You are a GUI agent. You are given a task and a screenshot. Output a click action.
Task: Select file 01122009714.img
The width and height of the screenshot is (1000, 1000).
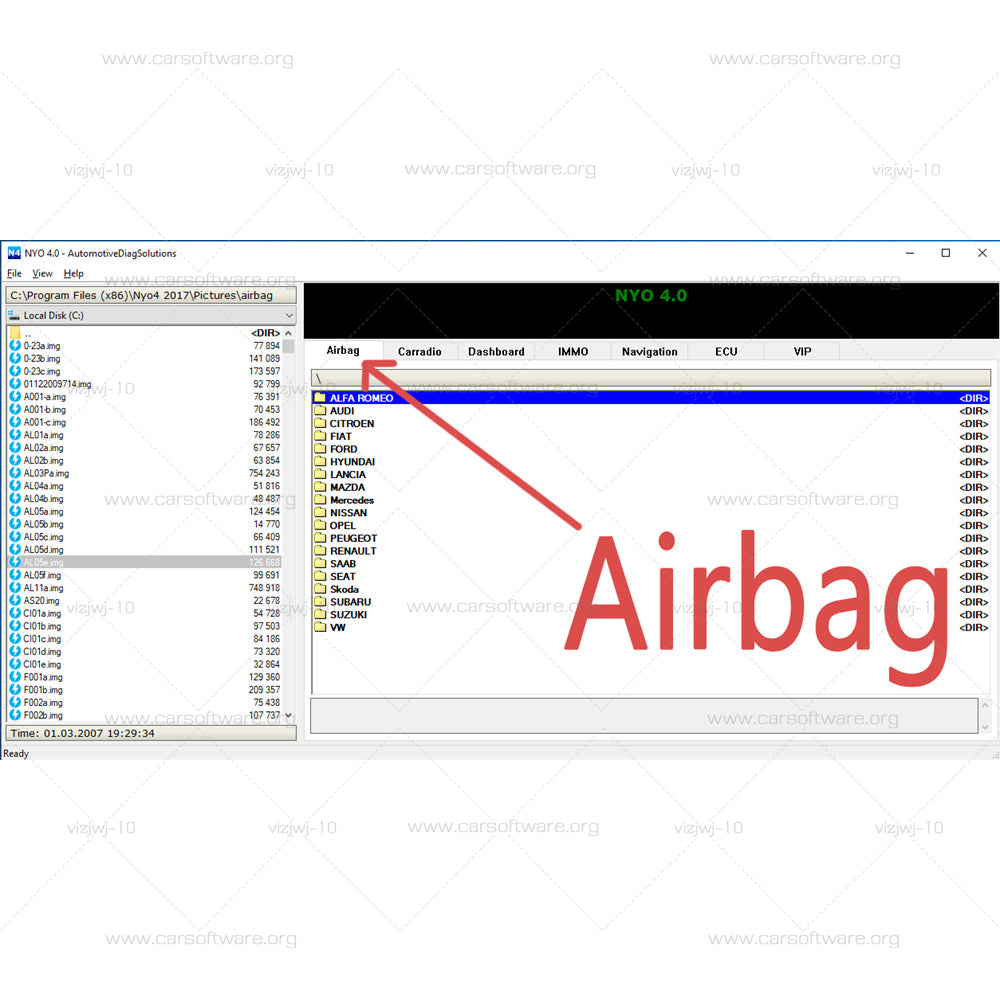(145, 384)
